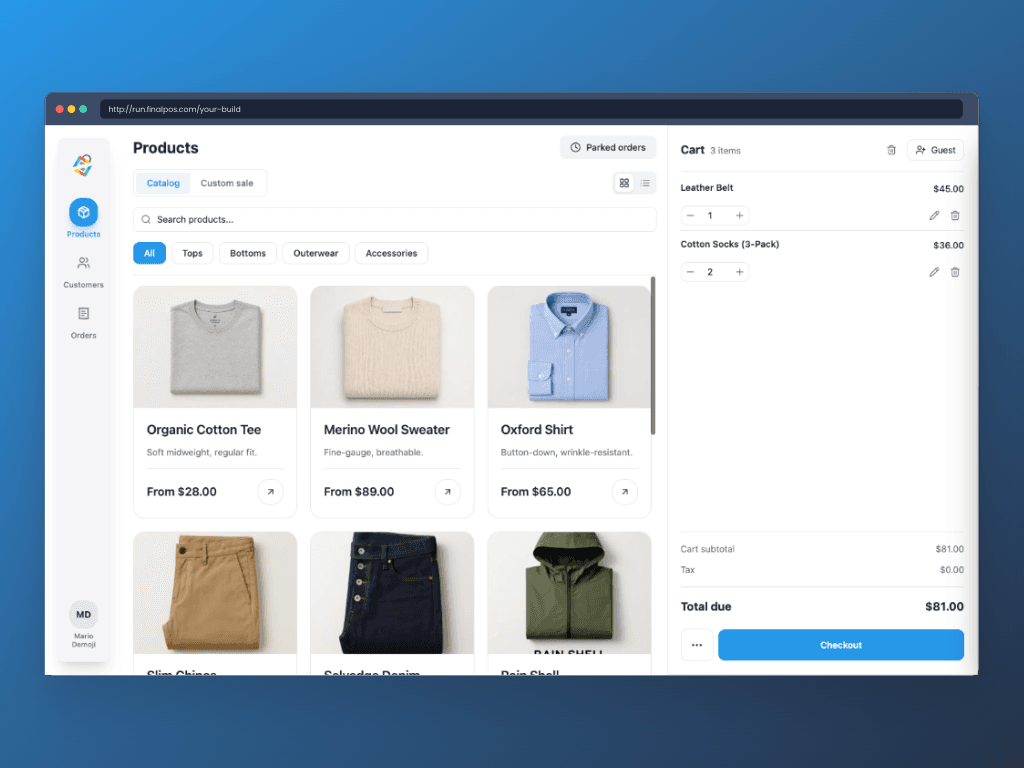This screenshot has height=768, width=1024.
Task: Increase Cotton Socks quantity
Action: pos(739,272)
